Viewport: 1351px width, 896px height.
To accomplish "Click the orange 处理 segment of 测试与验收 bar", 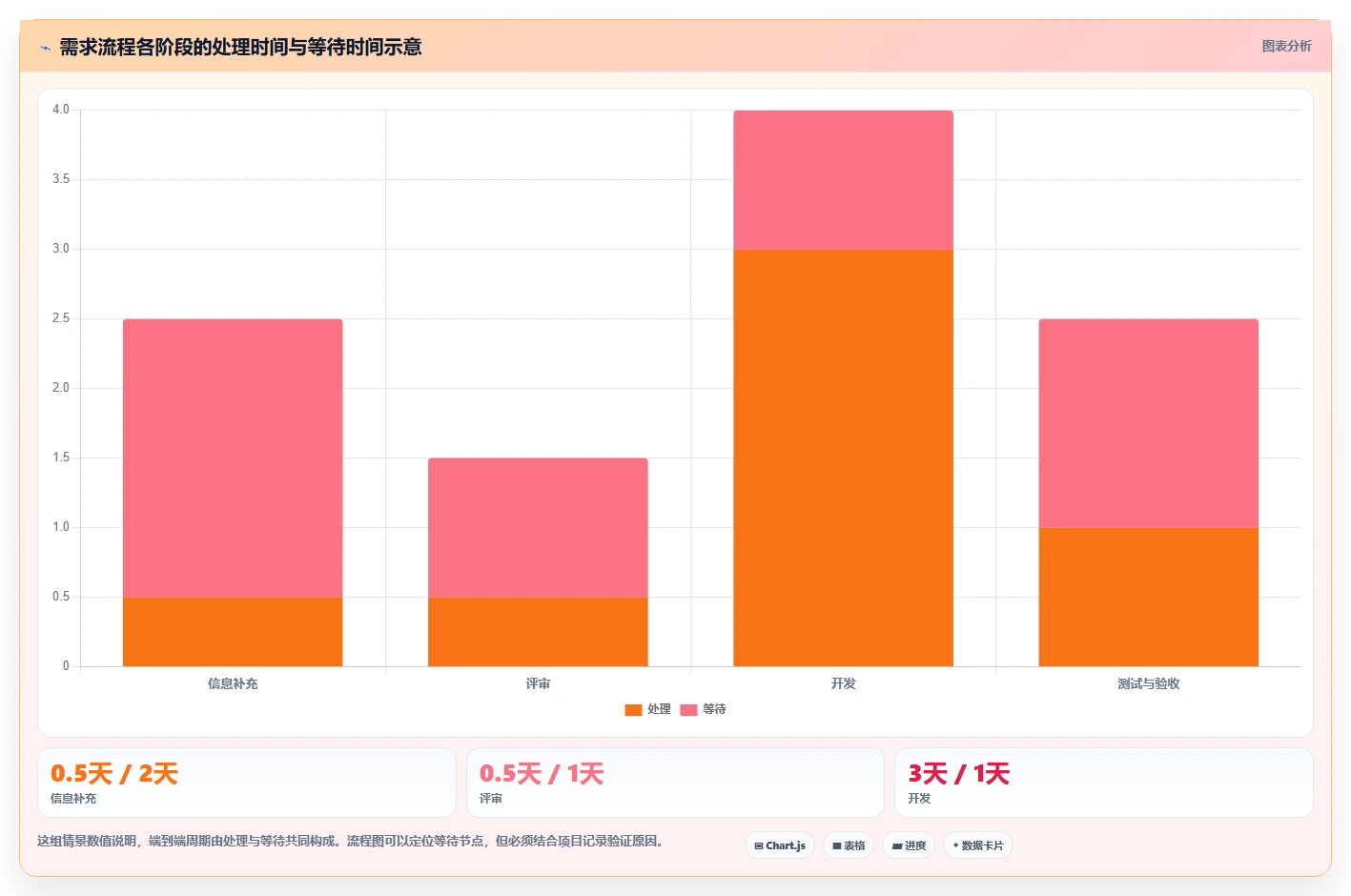I will coord(1148,597).
